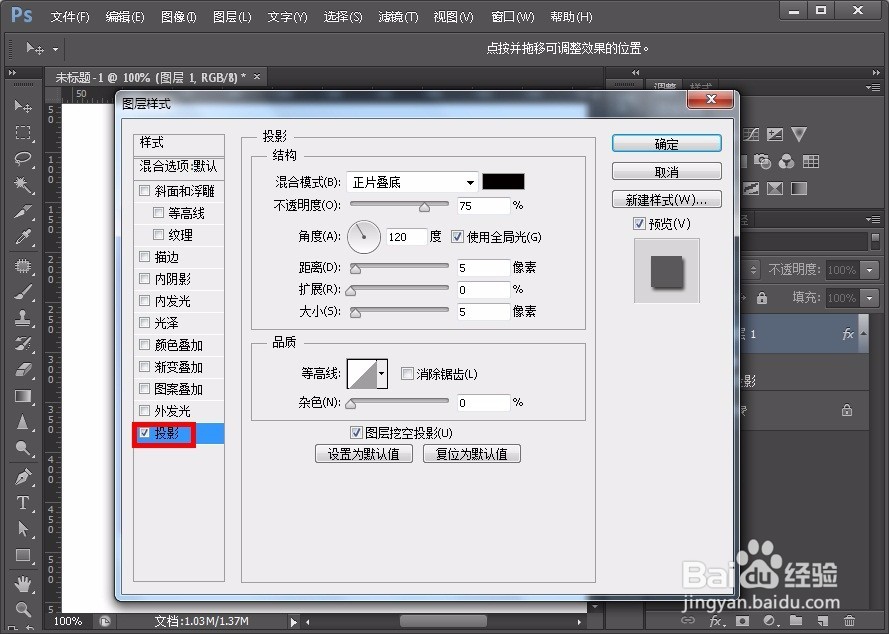This screenshot has width=889, height=634.
Task: Click the 取消 button
Action: click(x=667, y=172)
